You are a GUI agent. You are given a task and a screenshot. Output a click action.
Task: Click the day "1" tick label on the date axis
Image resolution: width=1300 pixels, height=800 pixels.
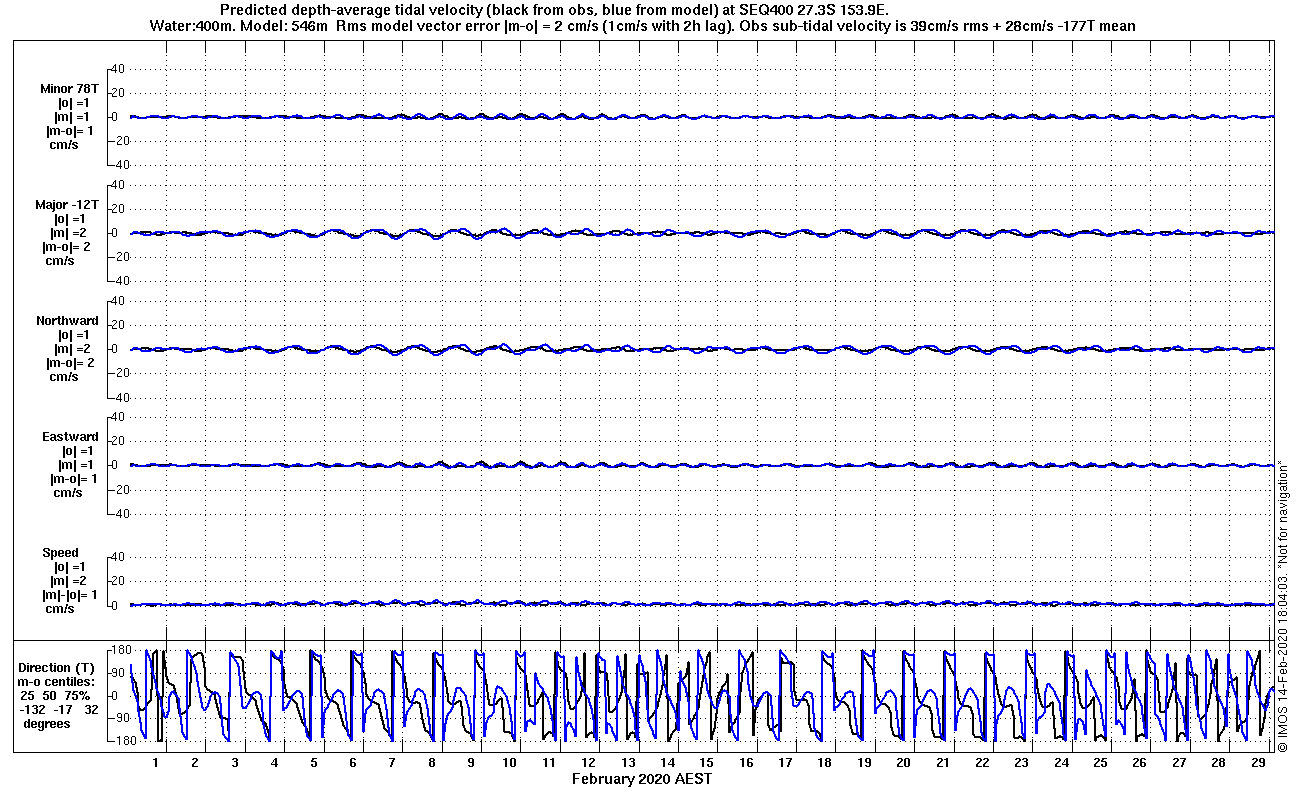pyautogui.click(x=156, y=763)
